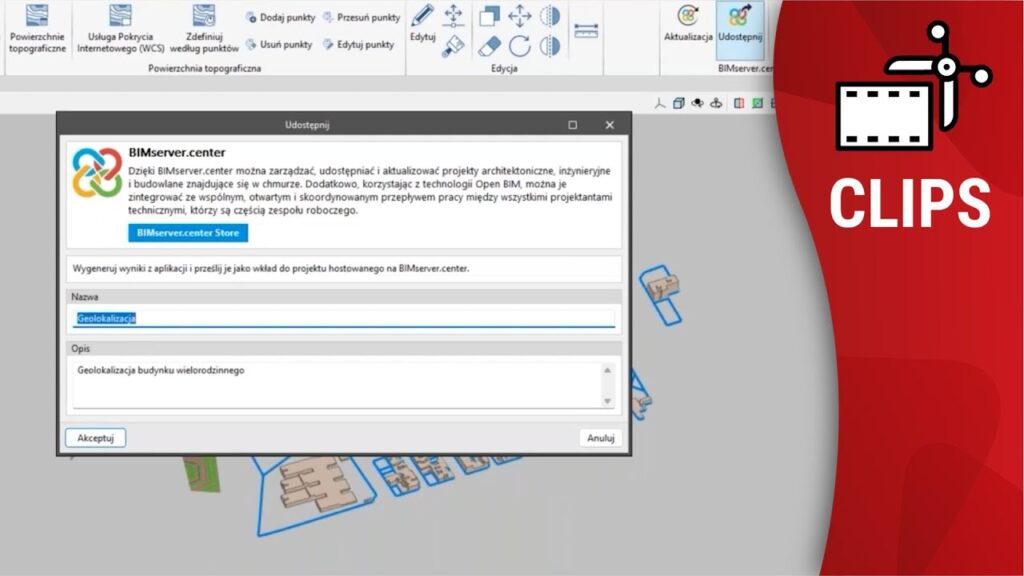Pick the four-arrow move icon in Edycja
The image size is (1024, 576).
[x=519, y=16]
